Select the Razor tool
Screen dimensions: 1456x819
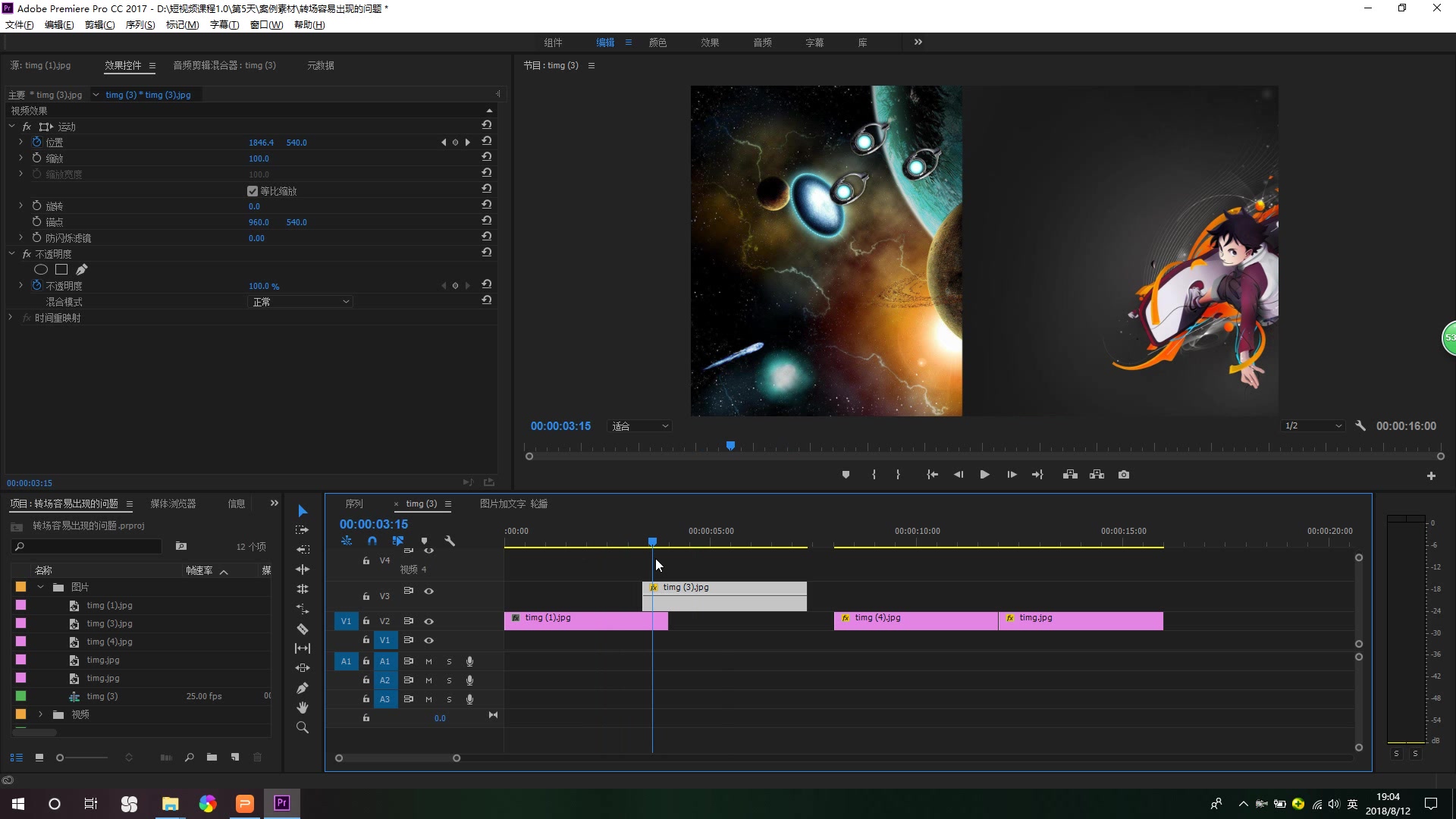point(303,629)
